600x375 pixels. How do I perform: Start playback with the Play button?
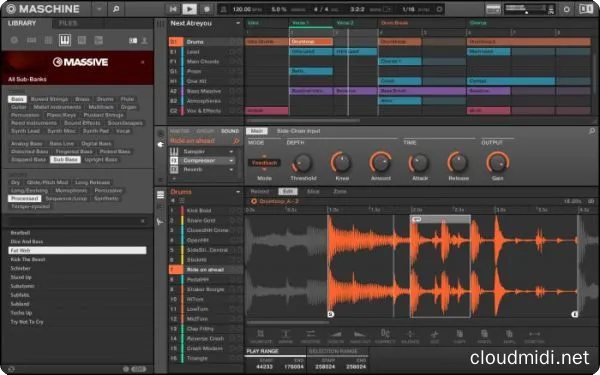[189, 9]
